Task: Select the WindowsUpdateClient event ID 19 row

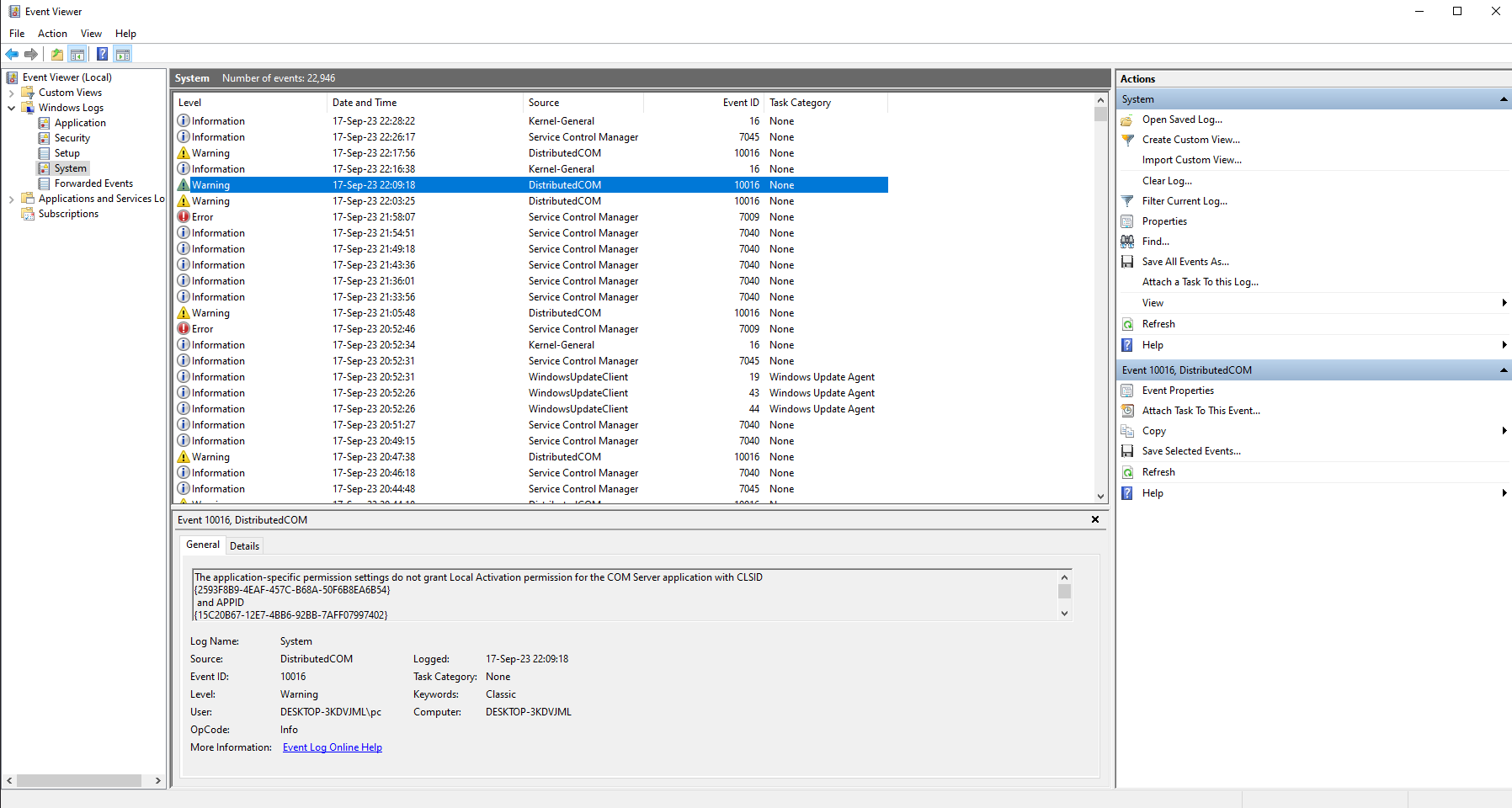Action: [532, 377]
